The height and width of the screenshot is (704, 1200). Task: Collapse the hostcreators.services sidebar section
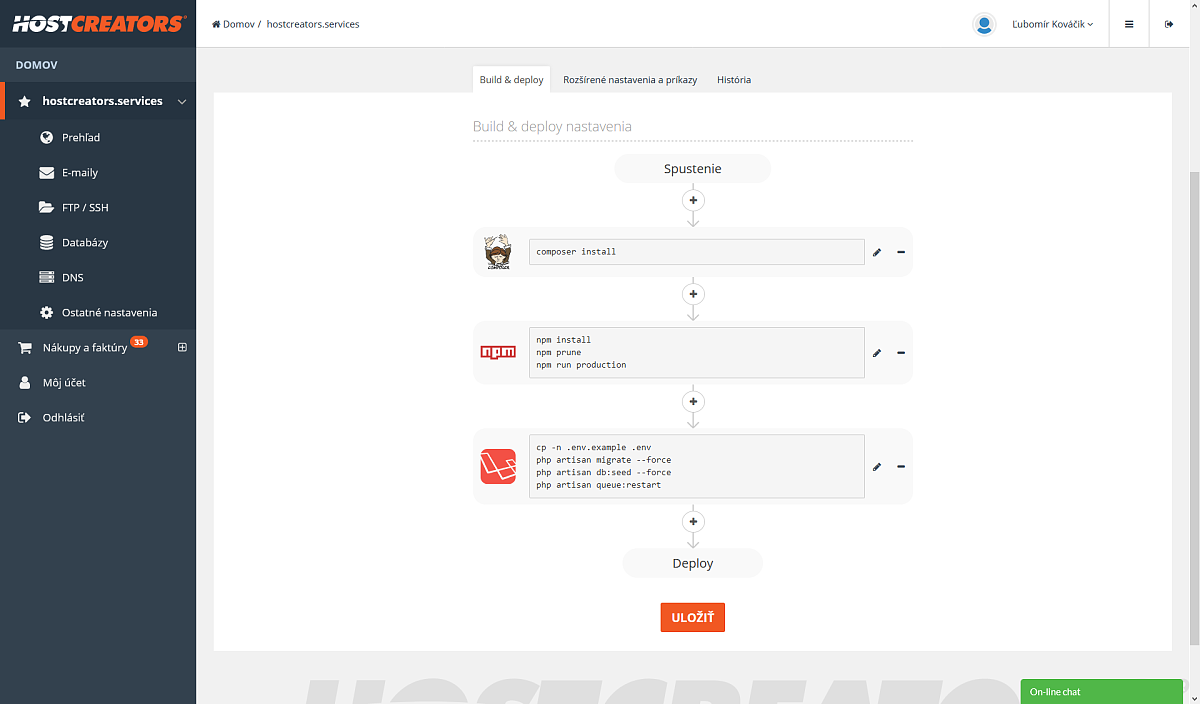coord(182,102)
